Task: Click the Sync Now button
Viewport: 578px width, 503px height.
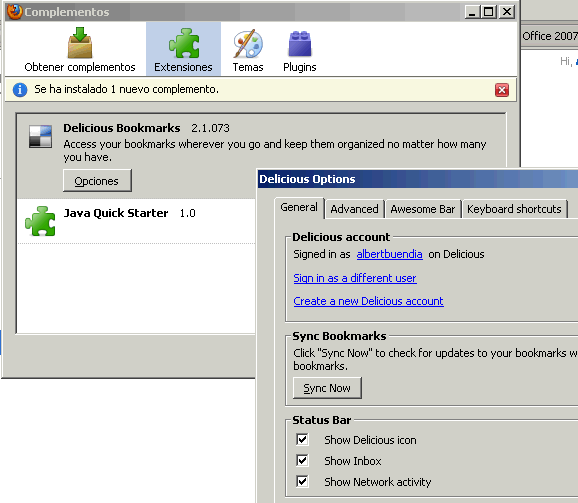Action: coord(327,388)
